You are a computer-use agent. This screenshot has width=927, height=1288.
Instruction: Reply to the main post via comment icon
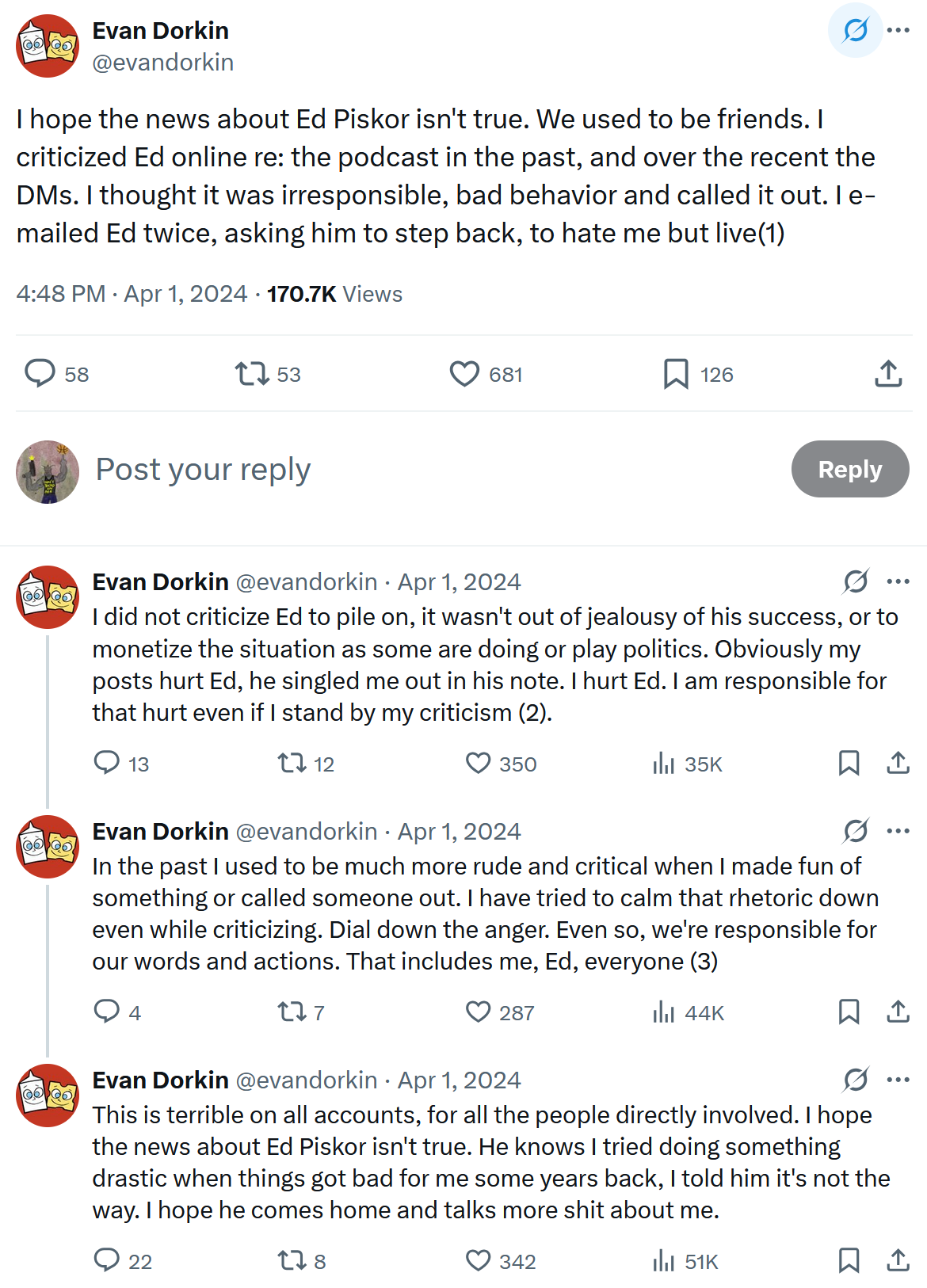click(40, 373)
